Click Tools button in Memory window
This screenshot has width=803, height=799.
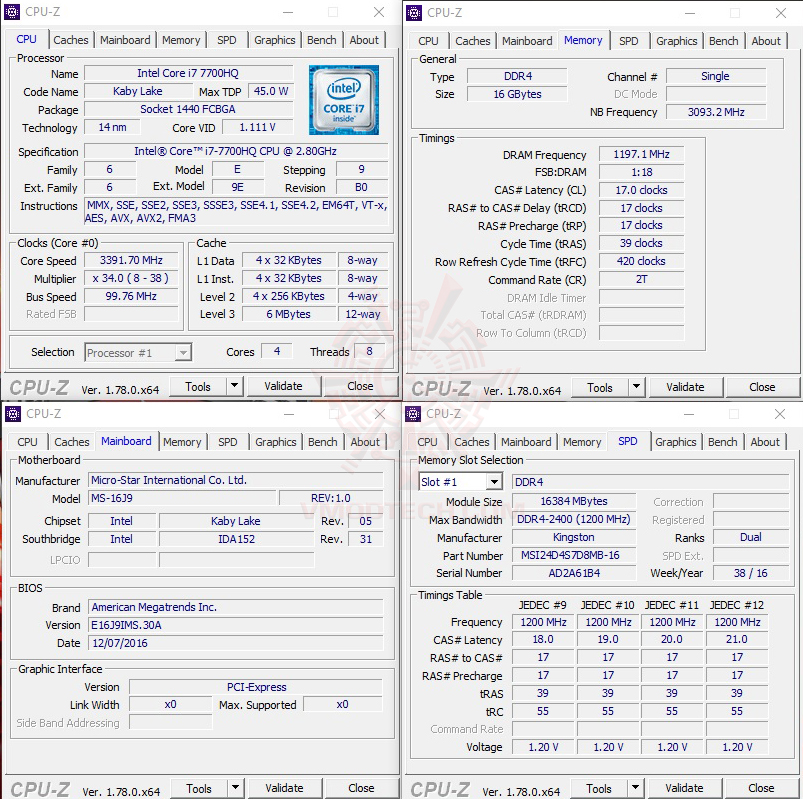coord(600,387)
